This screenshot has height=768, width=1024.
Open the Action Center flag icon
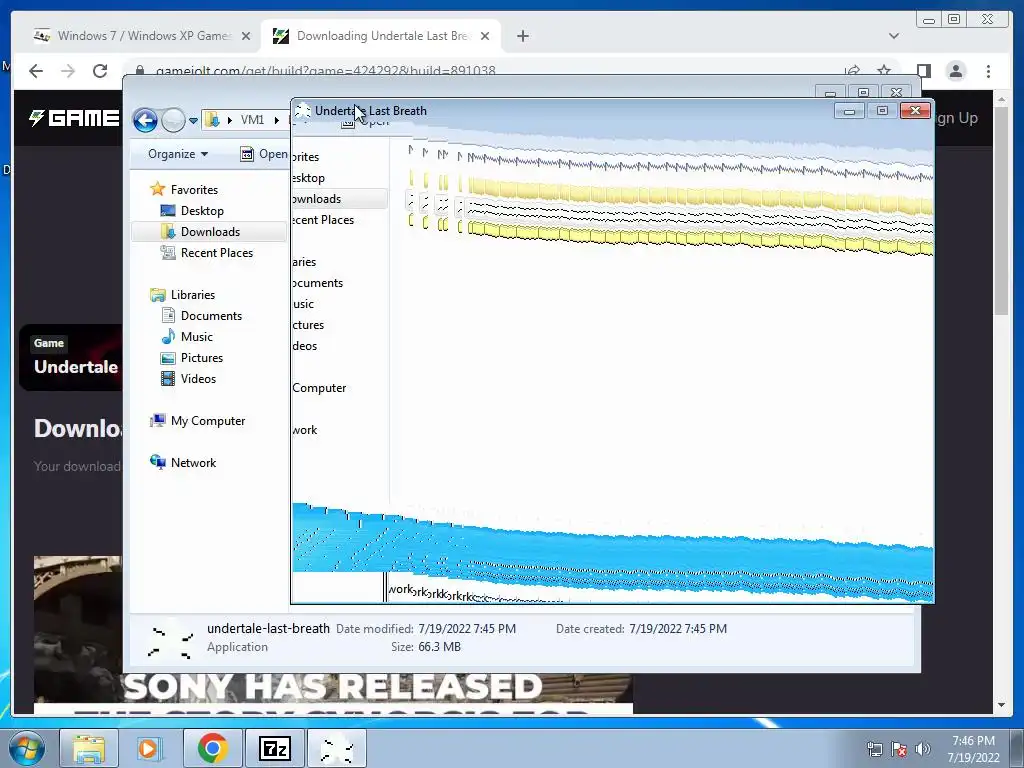pyautogui.click(x=899, y=749)
